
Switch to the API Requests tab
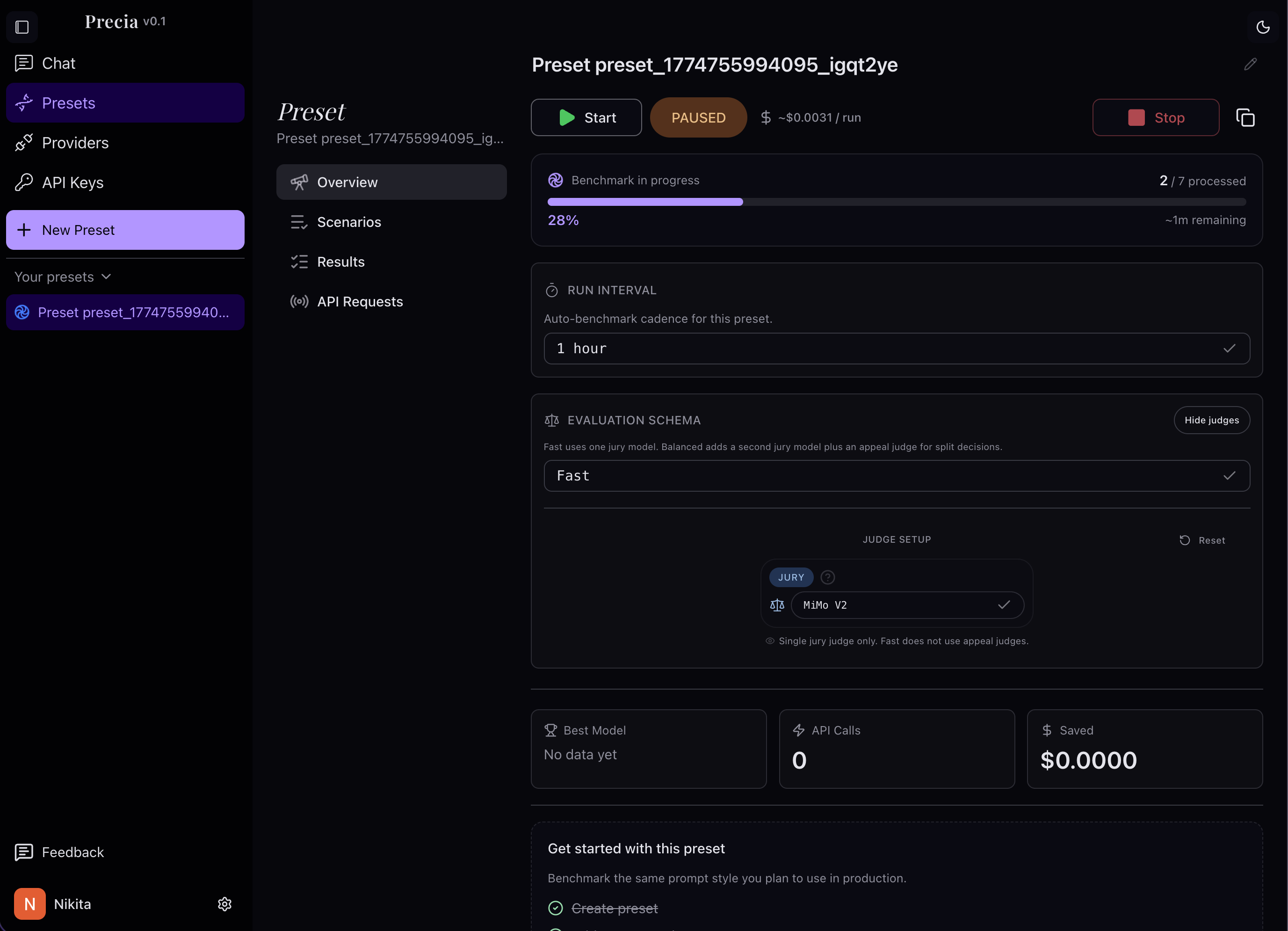point(360,302)
